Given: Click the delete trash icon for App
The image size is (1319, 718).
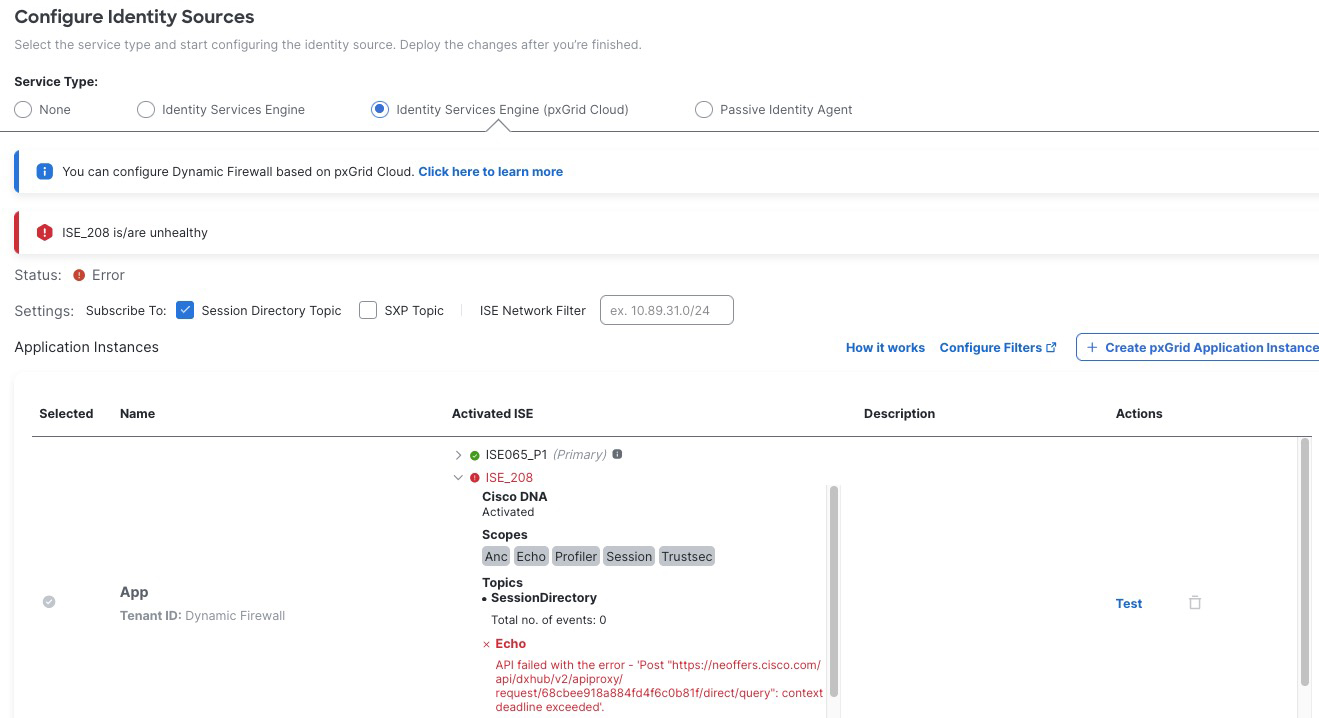Looking at the screenshot, I should pyautogui.click(x=1194, y=603).
